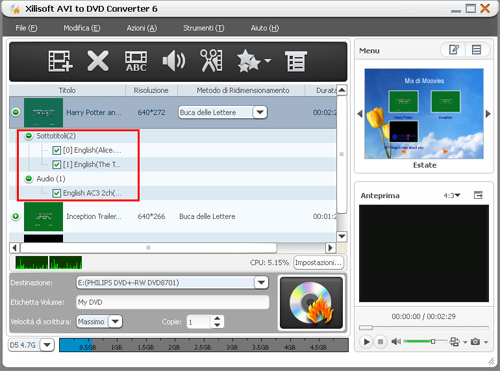
Task: Click the CPU: 5.15% status text
Action: coord(269,263)
